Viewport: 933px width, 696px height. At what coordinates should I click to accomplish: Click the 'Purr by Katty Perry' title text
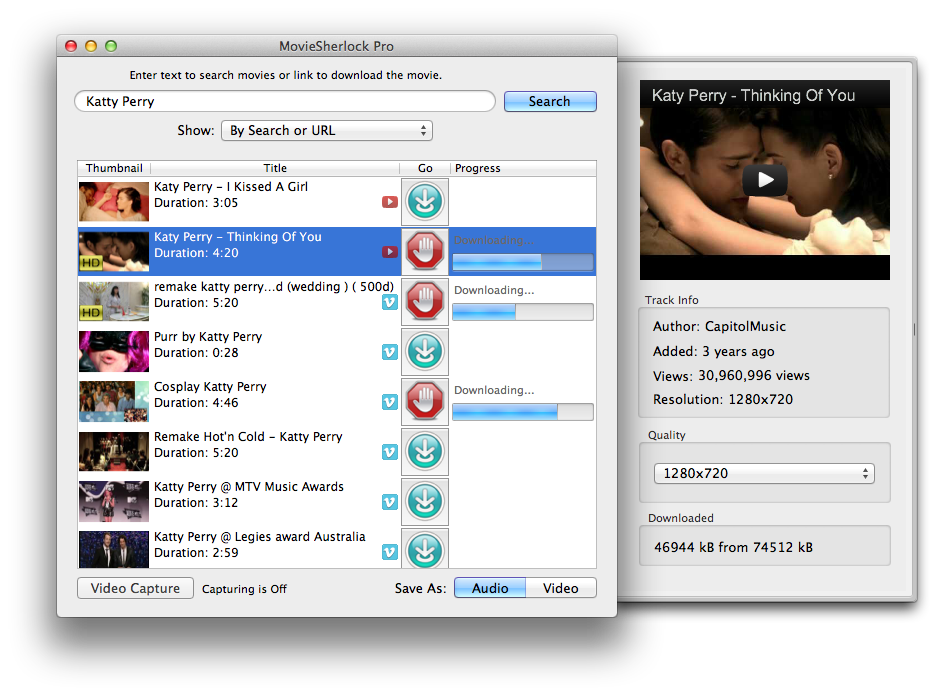[208, 337]
